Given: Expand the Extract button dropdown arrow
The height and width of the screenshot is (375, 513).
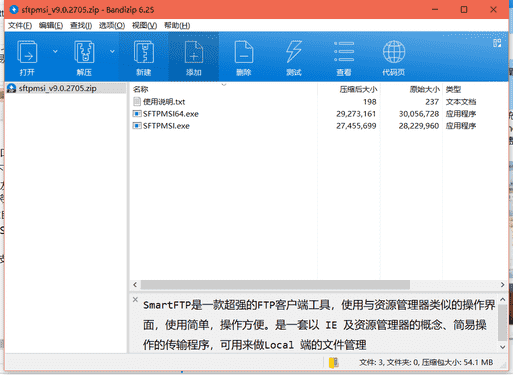Looking at the screenshot, I should [112, 51].
